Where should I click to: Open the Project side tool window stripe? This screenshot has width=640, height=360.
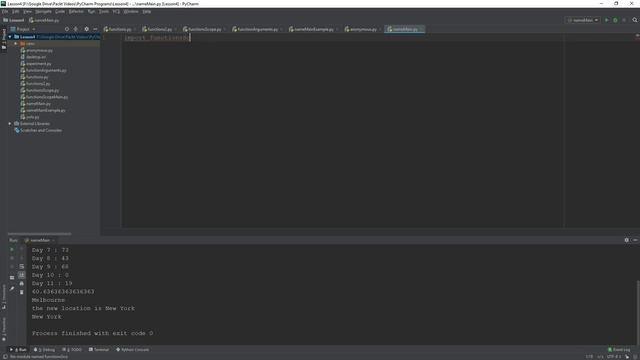tap(4, 39)
